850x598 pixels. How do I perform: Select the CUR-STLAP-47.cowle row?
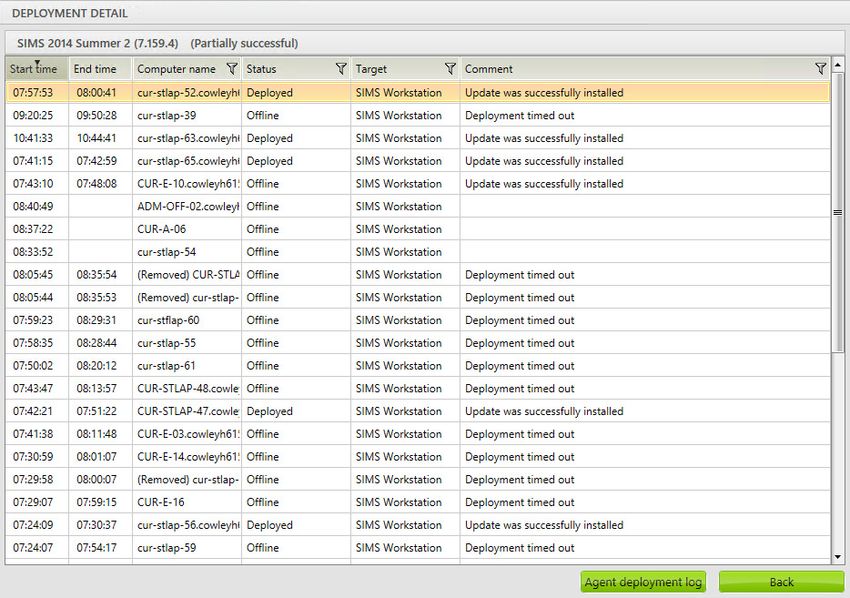418,411
